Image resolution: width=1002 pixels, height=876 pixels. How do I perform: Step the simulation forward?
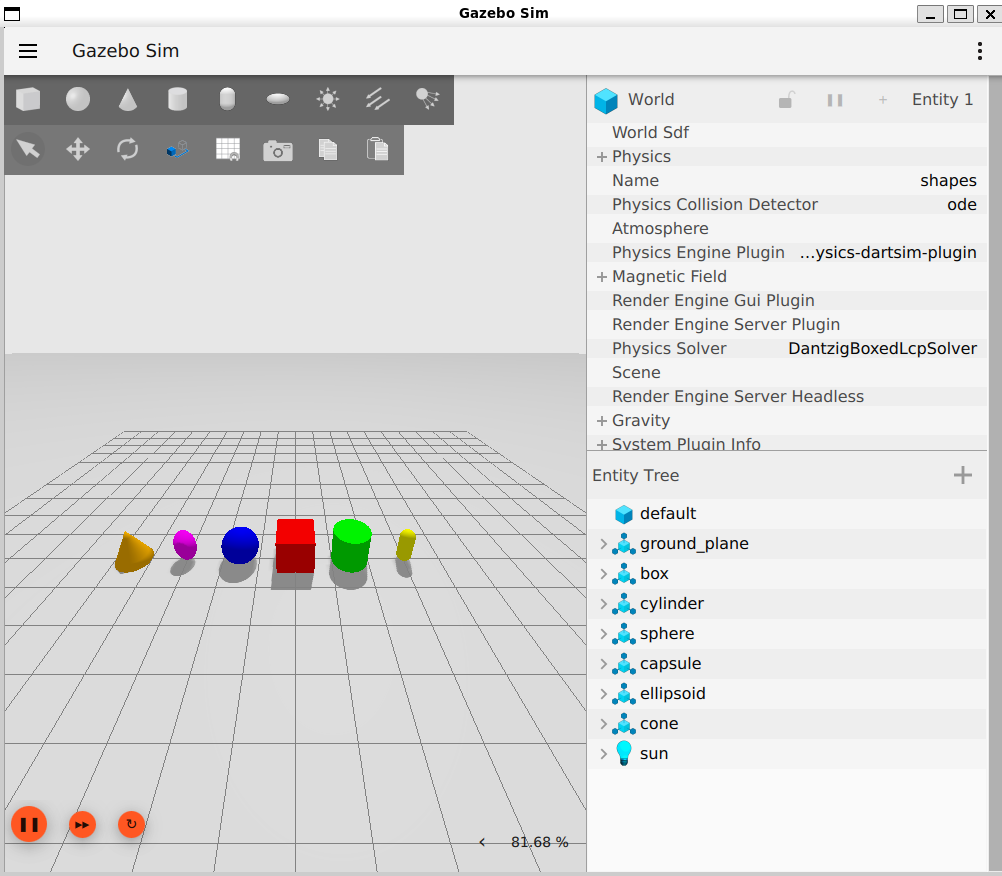click(82, 824)
